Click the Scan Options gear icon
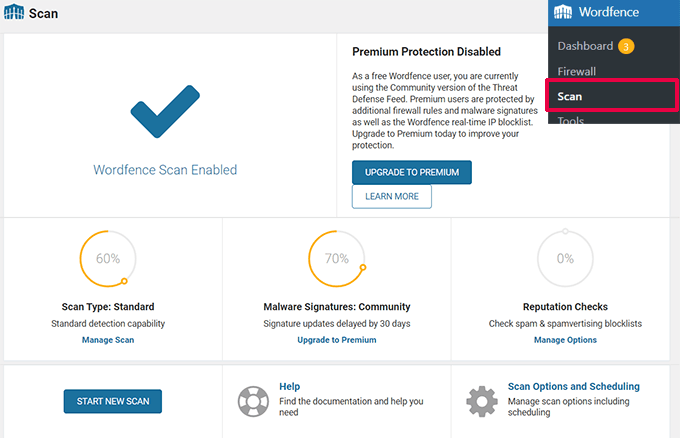The height and width of the screenshot is (438, 680). click(x=482, y=401)
